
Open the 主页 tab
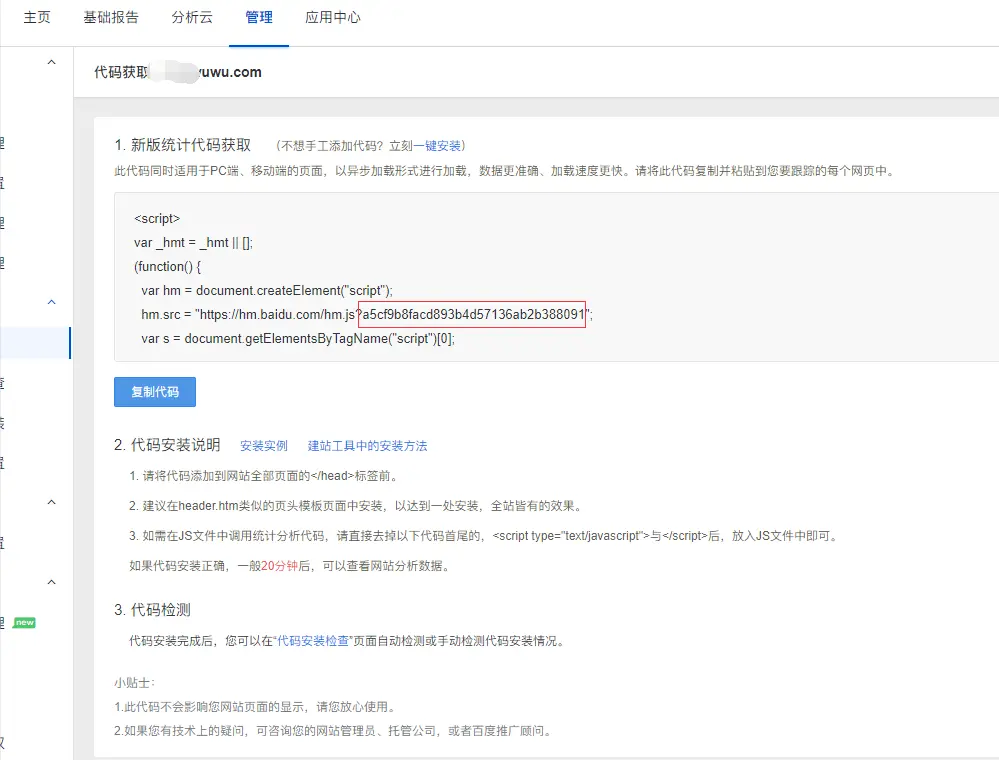(x=37, y=17)
